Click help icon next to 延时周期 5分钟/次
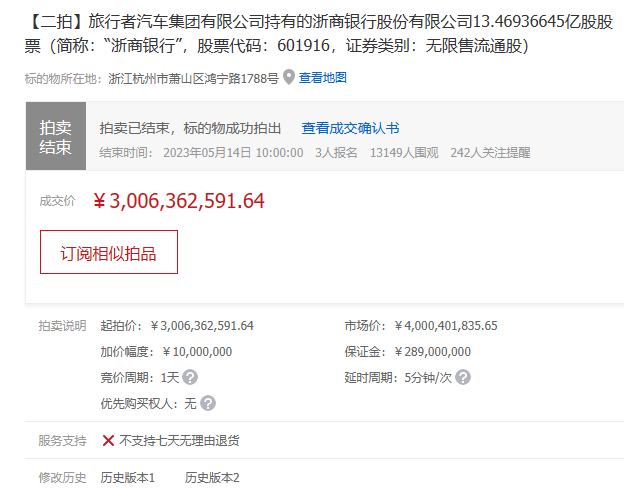This screenshot has width=624, height=497. pyautogui.click(x=463, y=377)
